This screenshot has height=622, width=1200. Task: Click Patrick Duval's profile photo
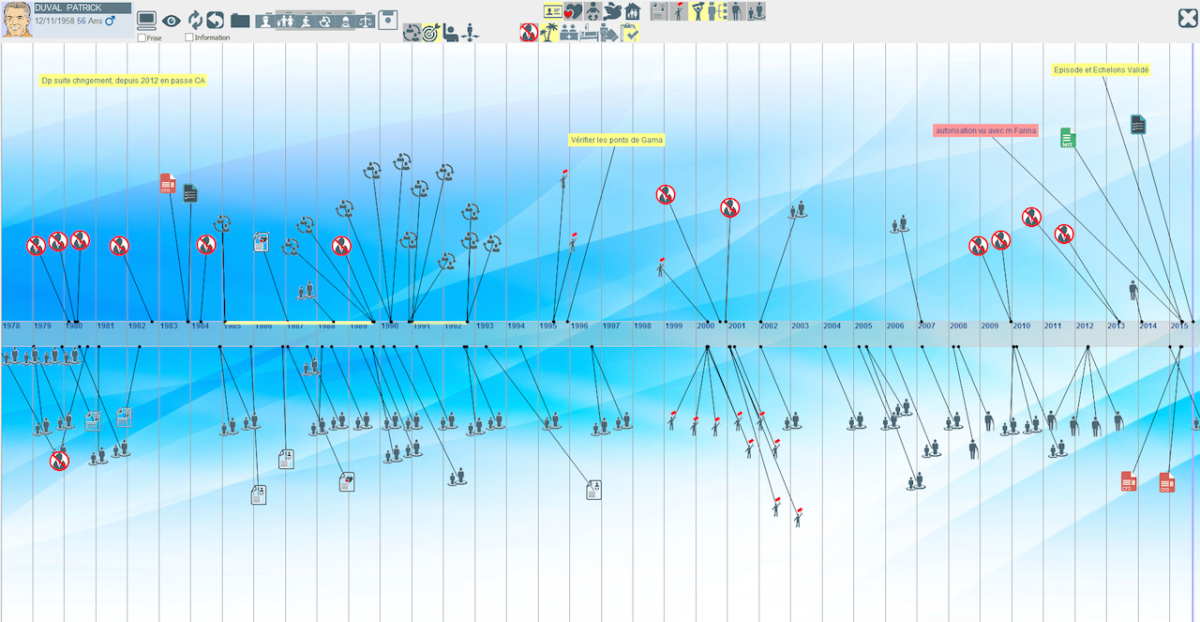pyautogui.click(x=16, y=19)
